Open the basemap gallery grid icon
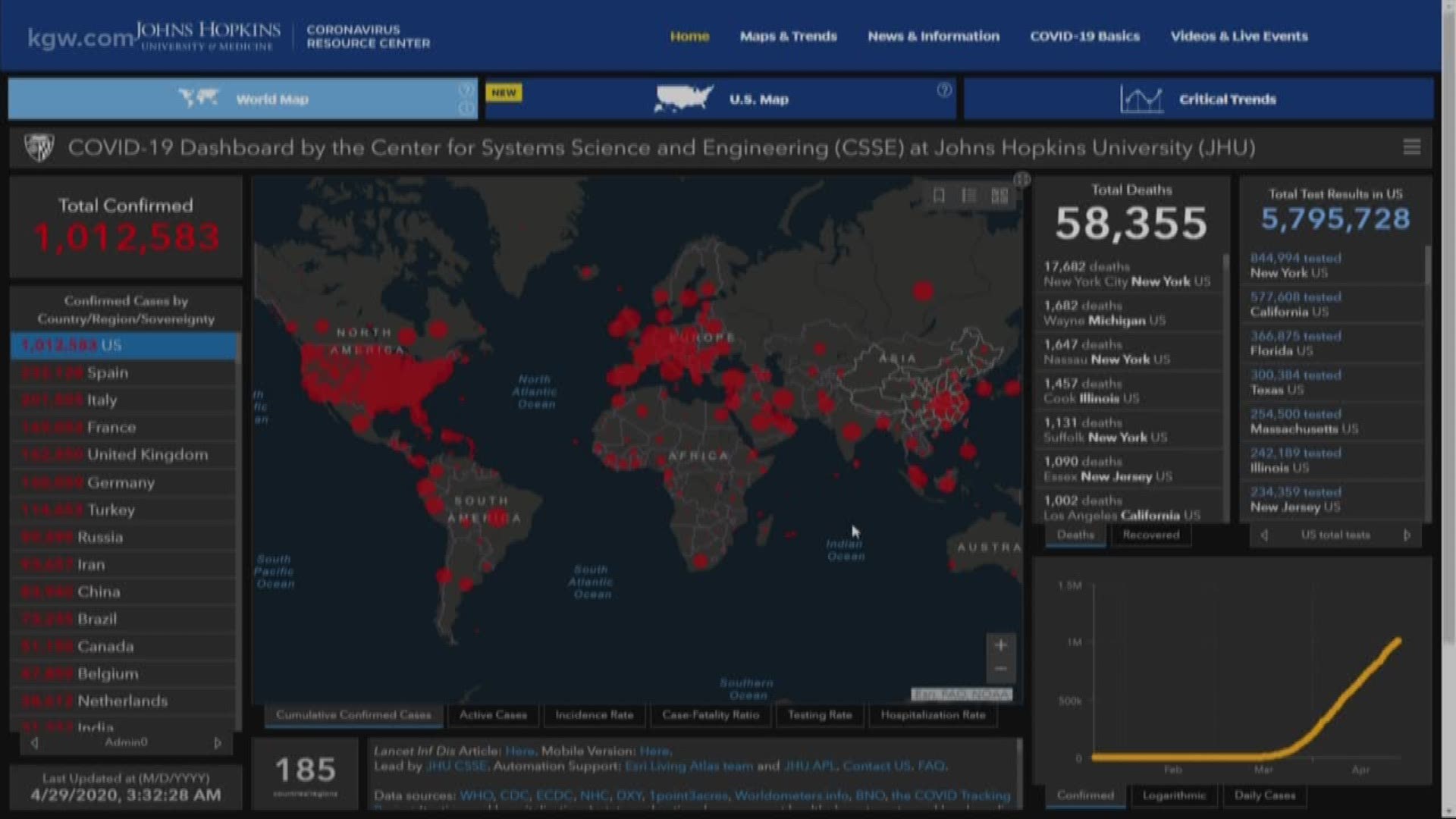The width and height of the screenshot is (1456, 819). point(999,196)
